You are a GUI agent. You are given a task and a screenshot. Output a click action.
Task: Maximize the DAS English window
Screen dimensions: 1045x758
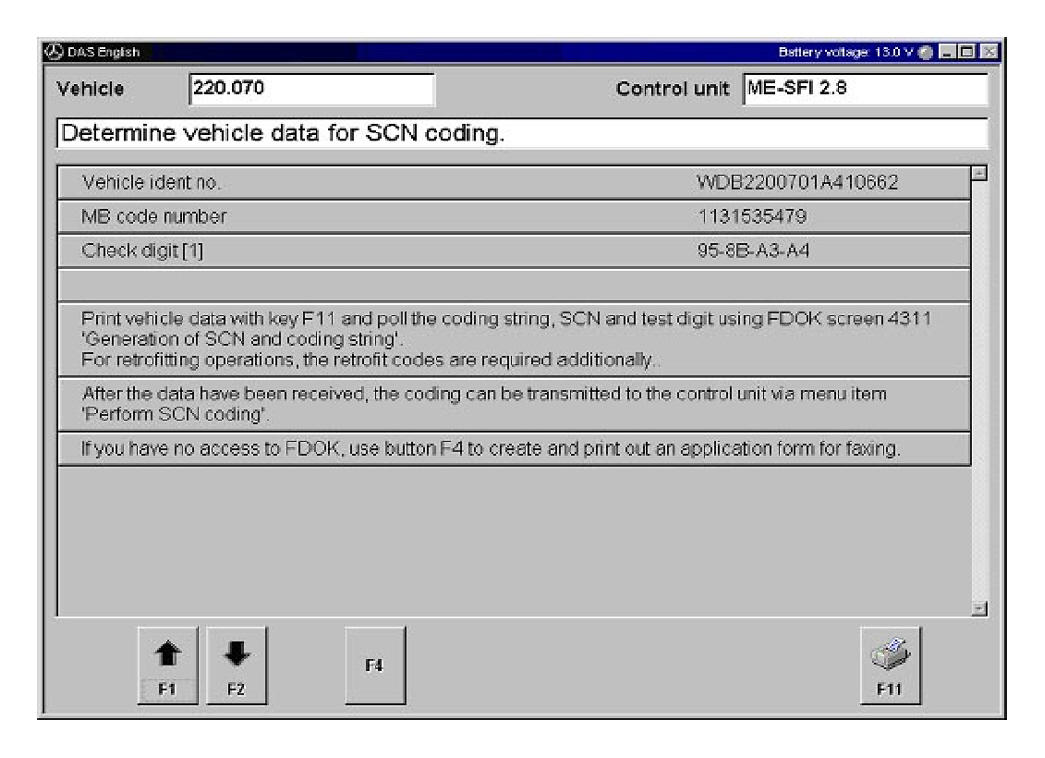[968, 51]
